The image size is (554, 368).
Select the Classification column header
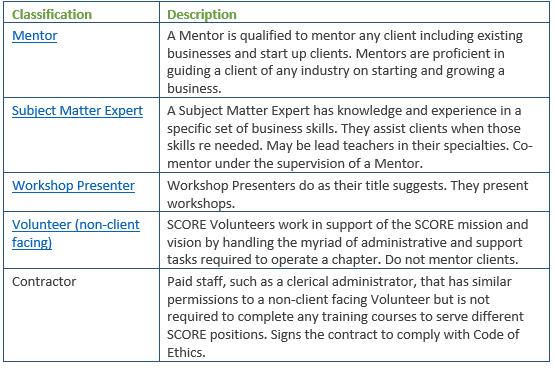[52, 14]
